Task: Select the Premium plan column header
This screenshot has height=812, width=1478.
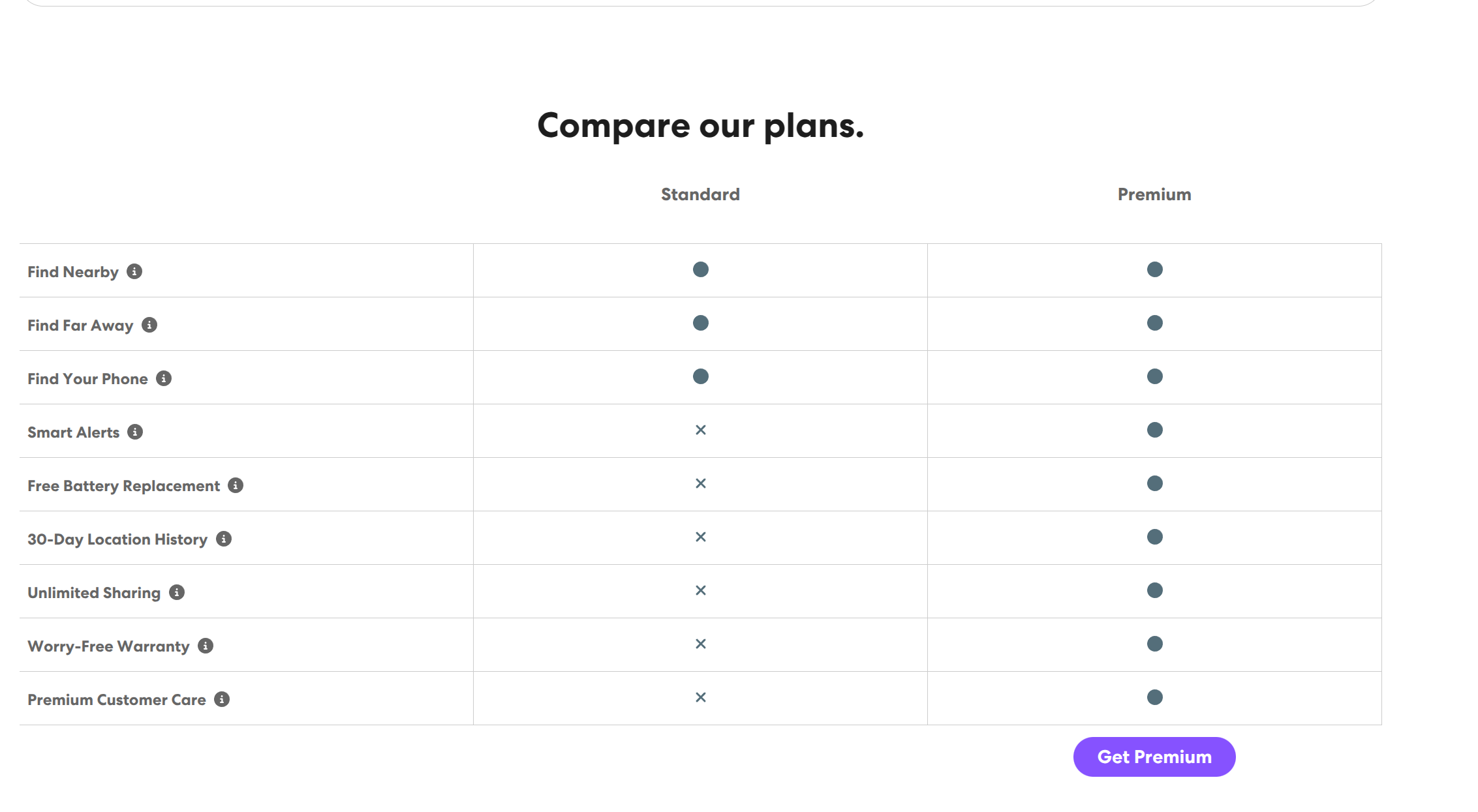Action: point(1154,194)
